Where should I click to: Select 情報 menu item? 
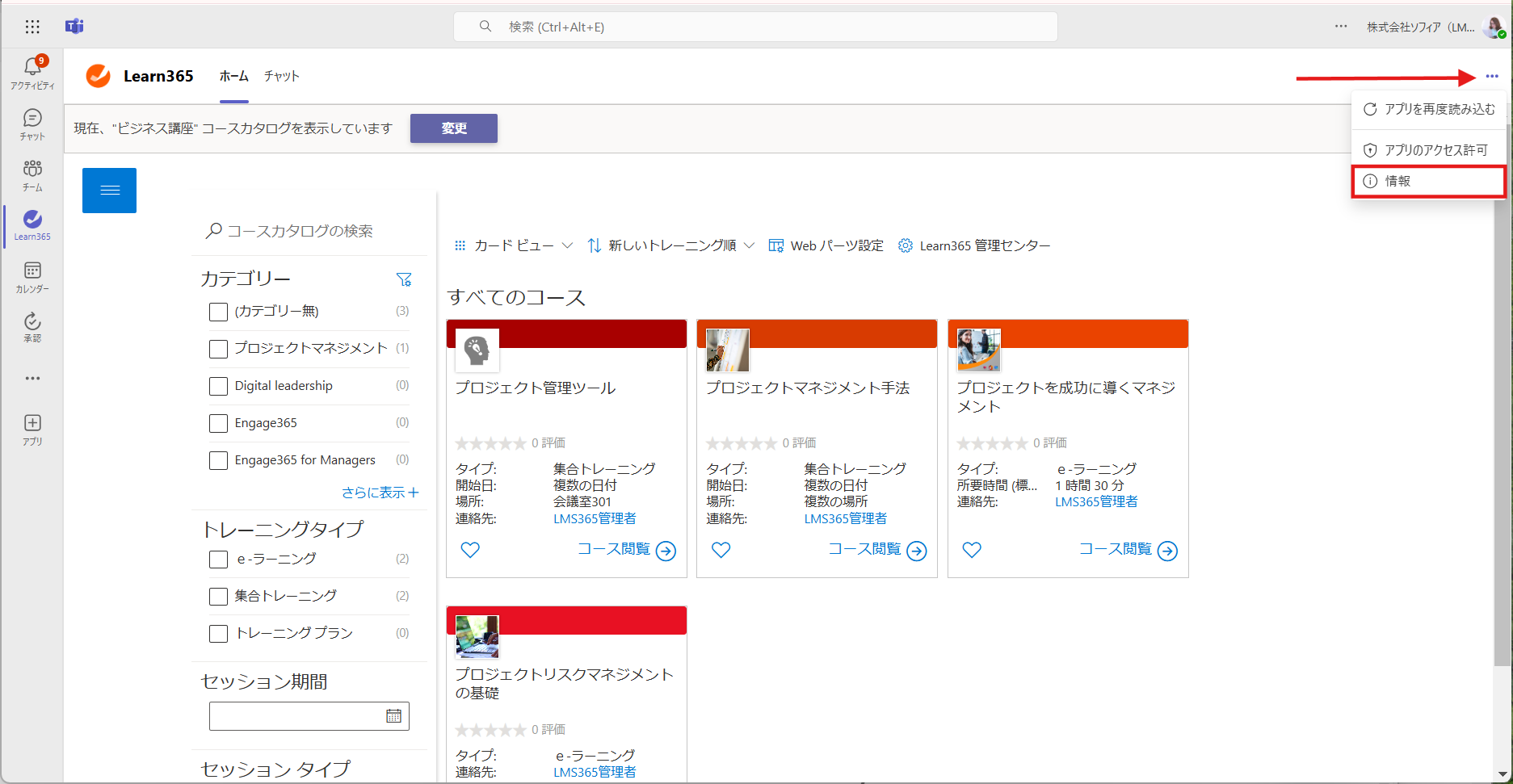tap(1428, 181)
